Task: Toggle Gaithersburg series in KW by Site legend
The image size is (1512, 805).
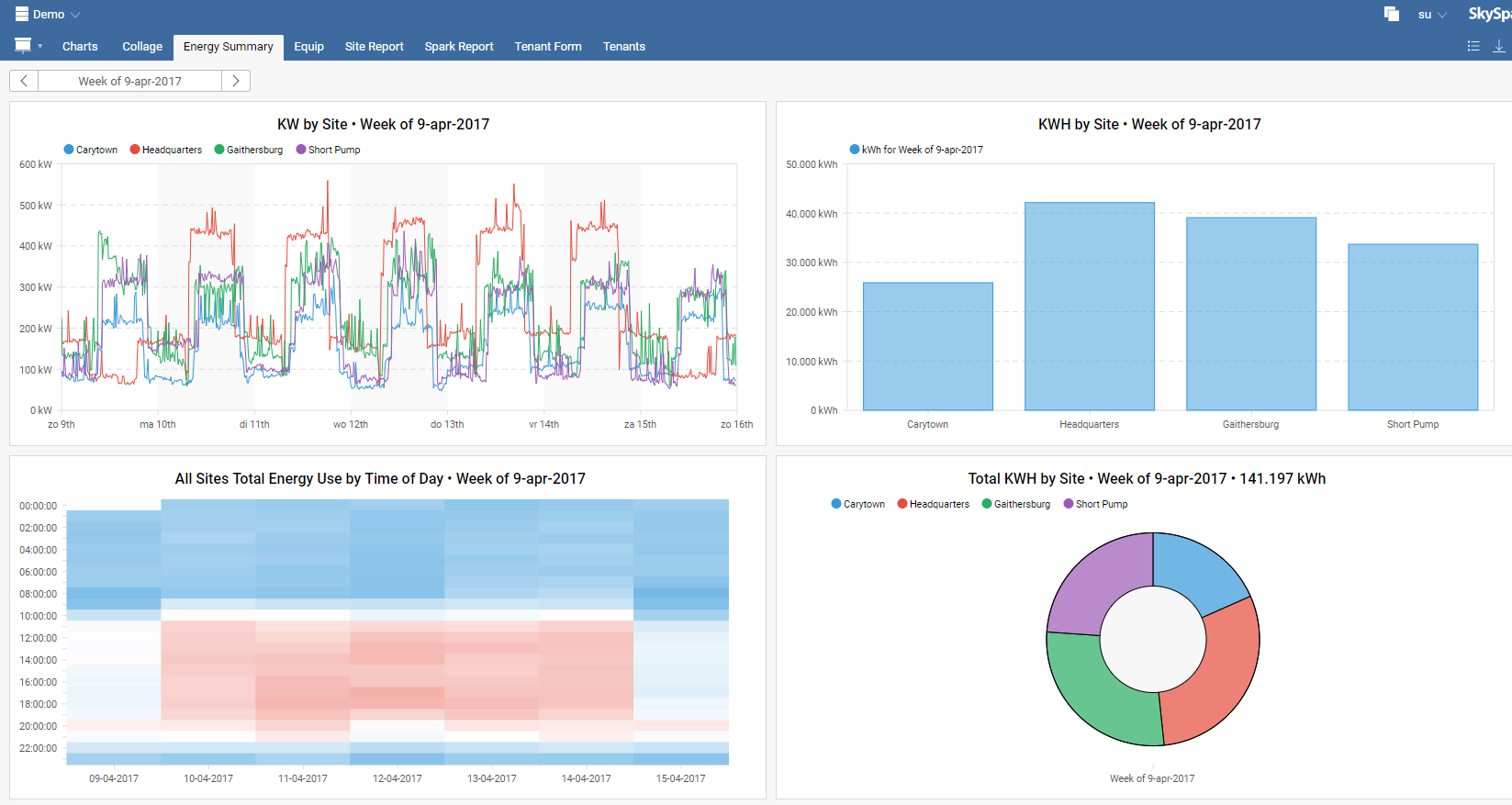Action: click(249, 150)
